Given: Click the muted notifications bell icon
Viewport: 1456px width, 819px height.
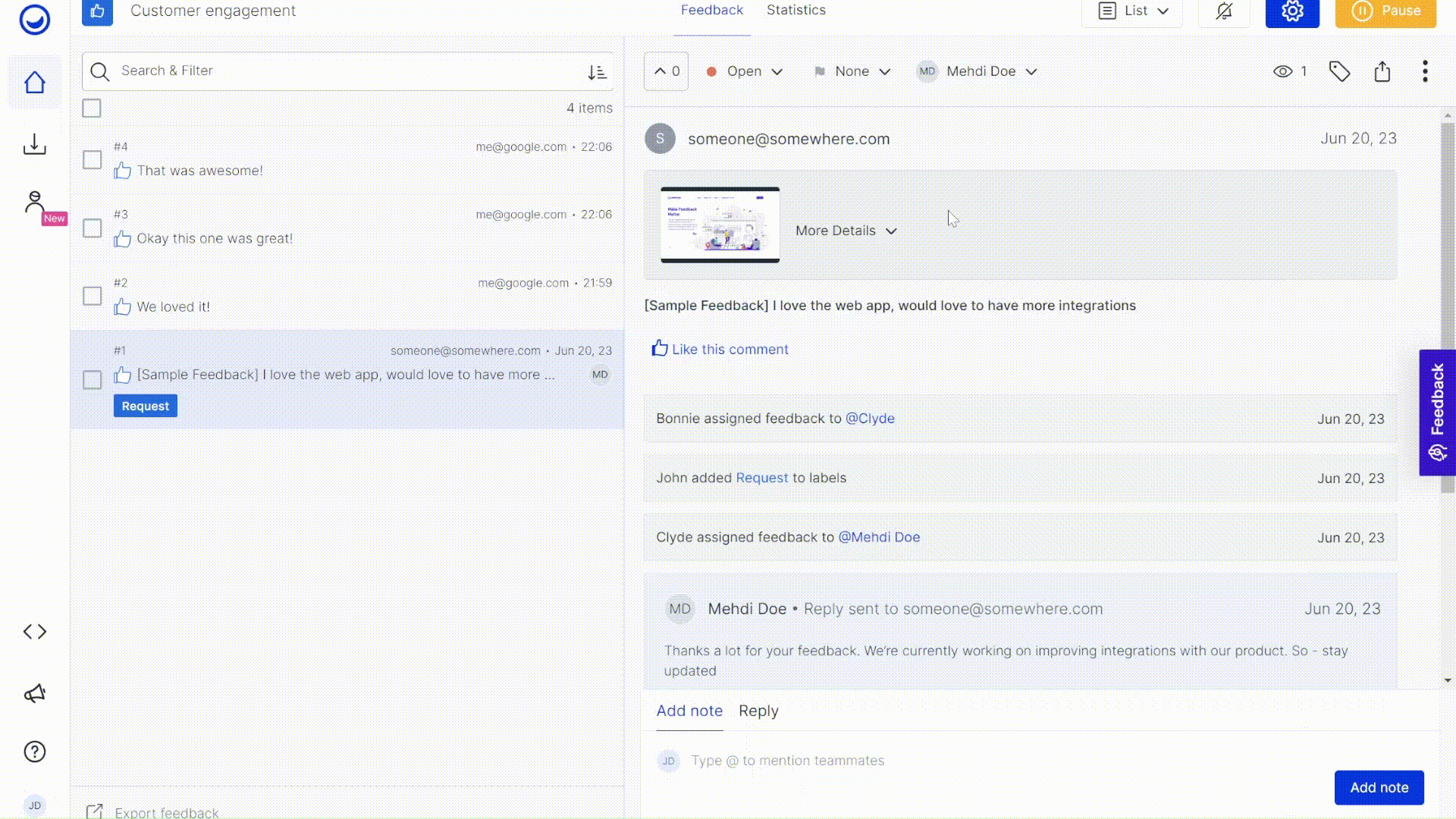Looking at the screenshot, I should 1223,11.
